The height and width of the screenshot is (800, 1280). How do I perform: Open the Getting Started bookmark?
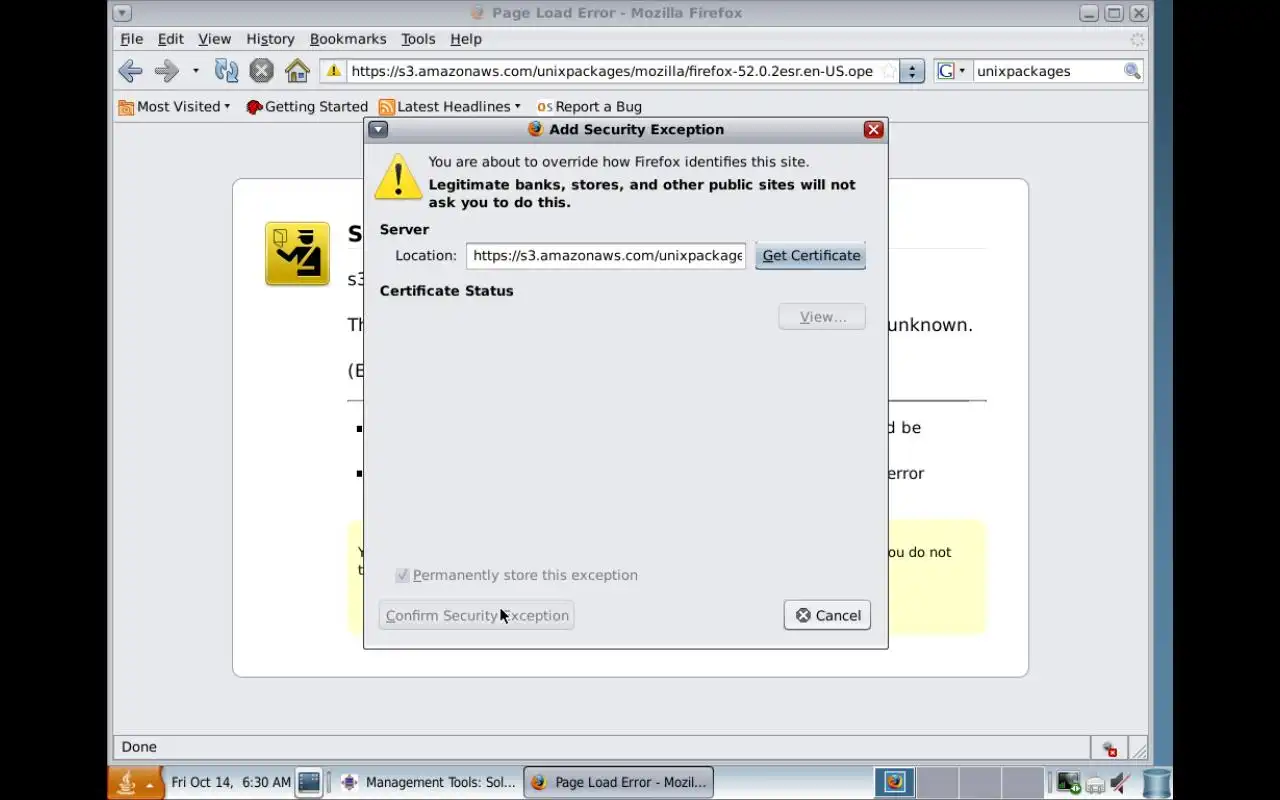(x=307, y=106)
